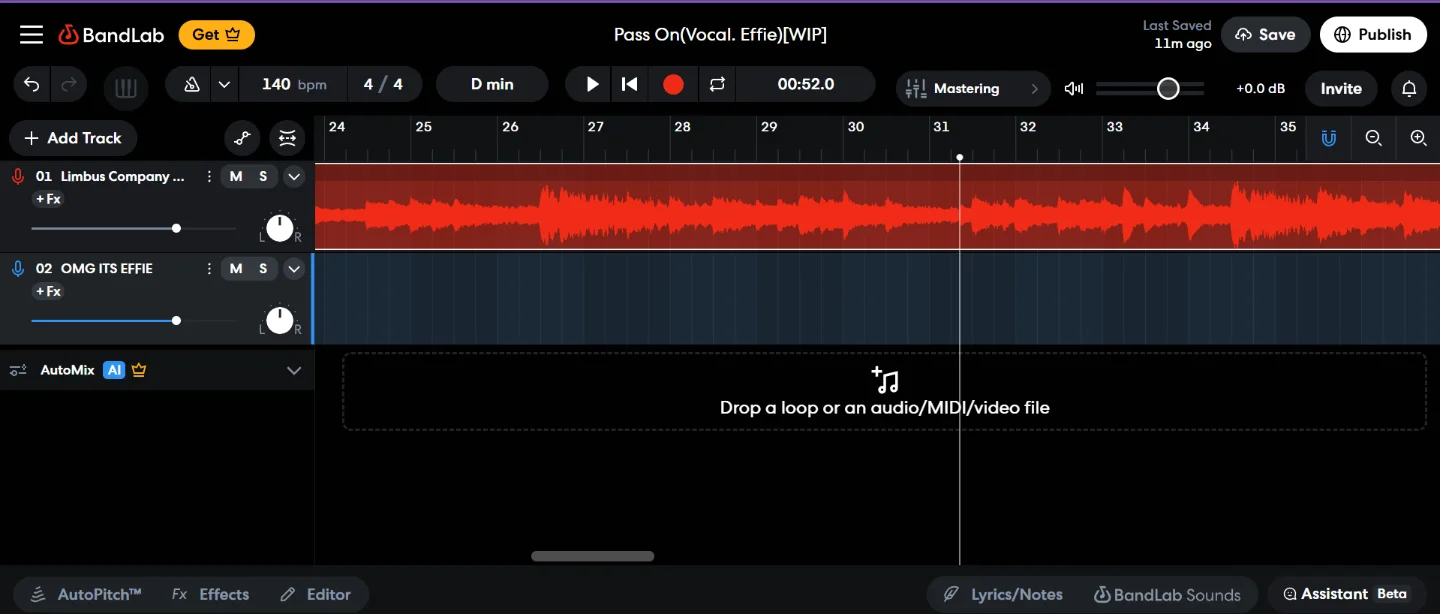Add a new track
The image size is (1440, 614).
(73, 138)
